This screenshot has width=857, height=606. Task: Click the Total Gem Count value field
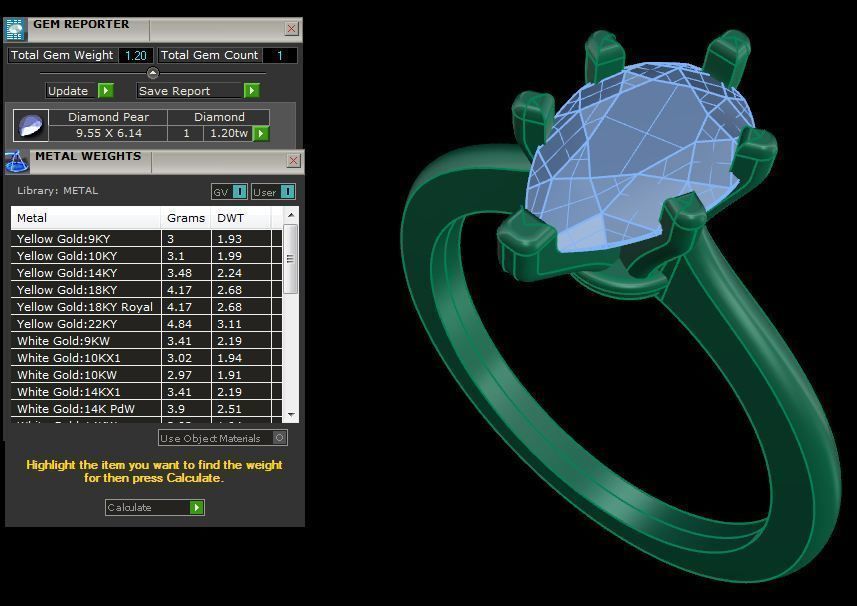[x=280, y=55]
